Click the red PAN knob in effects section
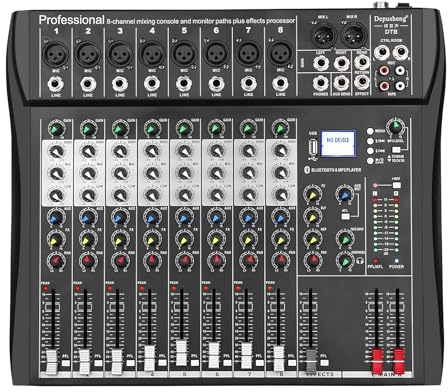The height and width of the screenshot is (392, 448). (x=313, y=260)
